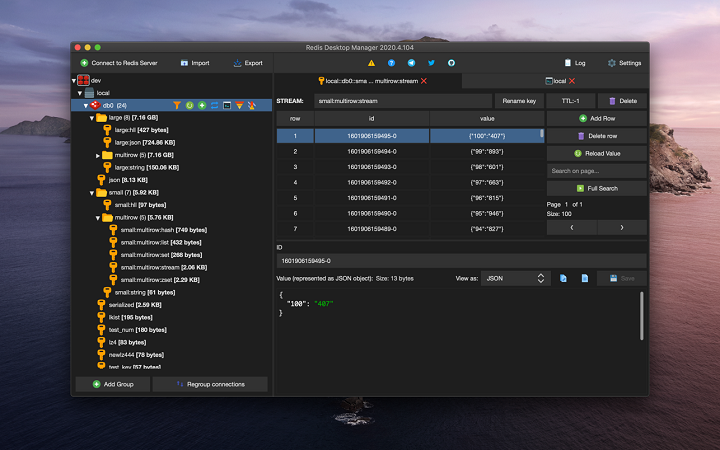
Task: Collapse the db0 database node
Action: (x=85, y=106)
